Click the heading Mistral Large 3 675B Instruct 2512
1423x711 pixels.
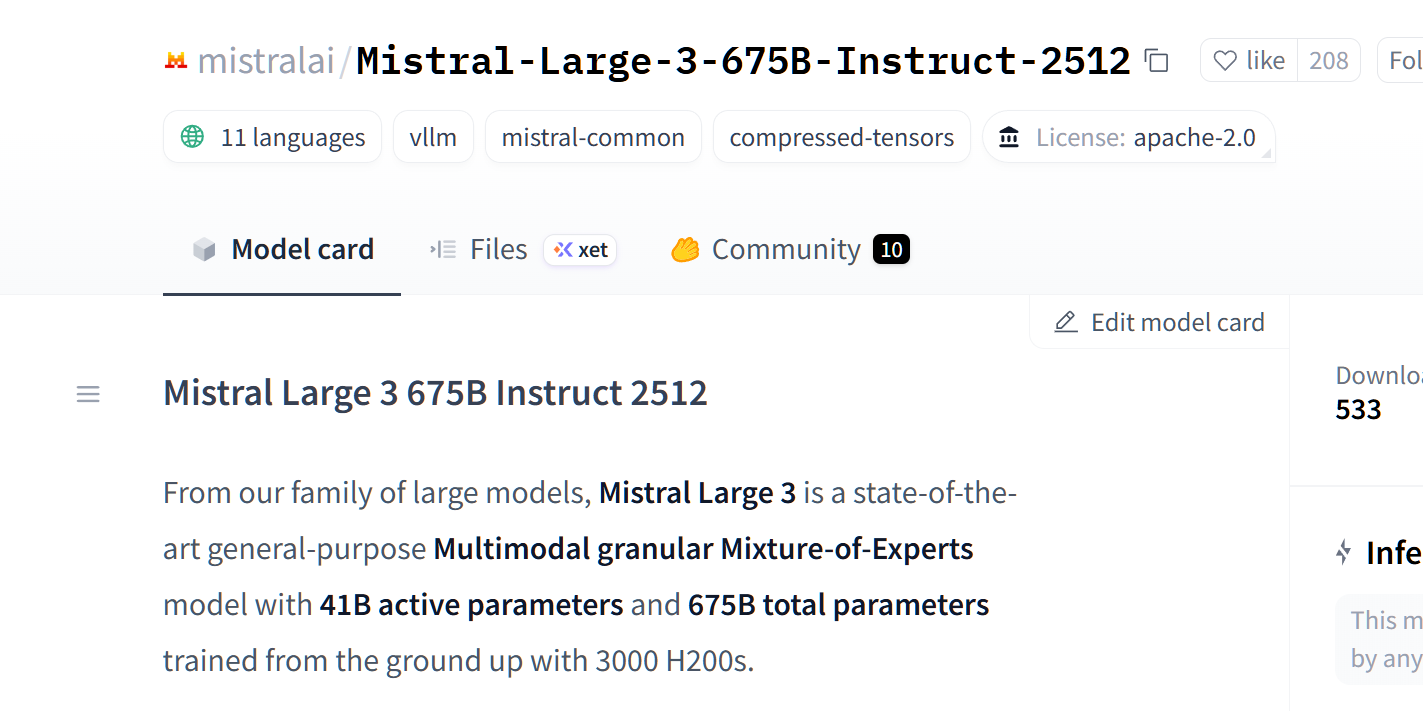tap(435, 393)
